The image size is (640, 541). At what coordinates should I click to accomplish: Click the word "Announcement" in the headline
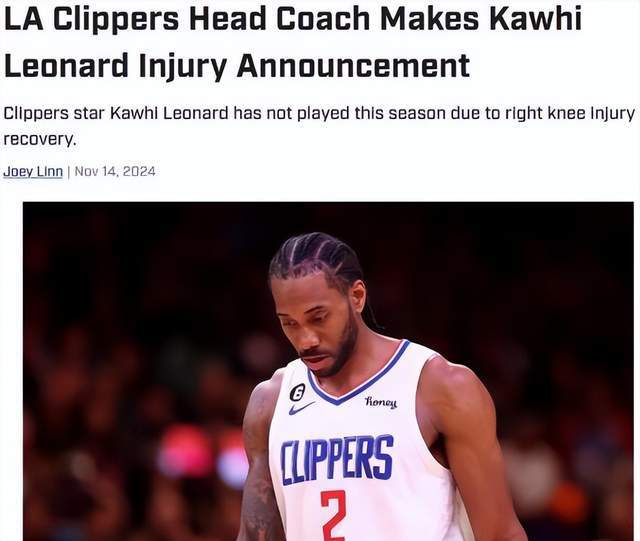click(x=353, y=66)
